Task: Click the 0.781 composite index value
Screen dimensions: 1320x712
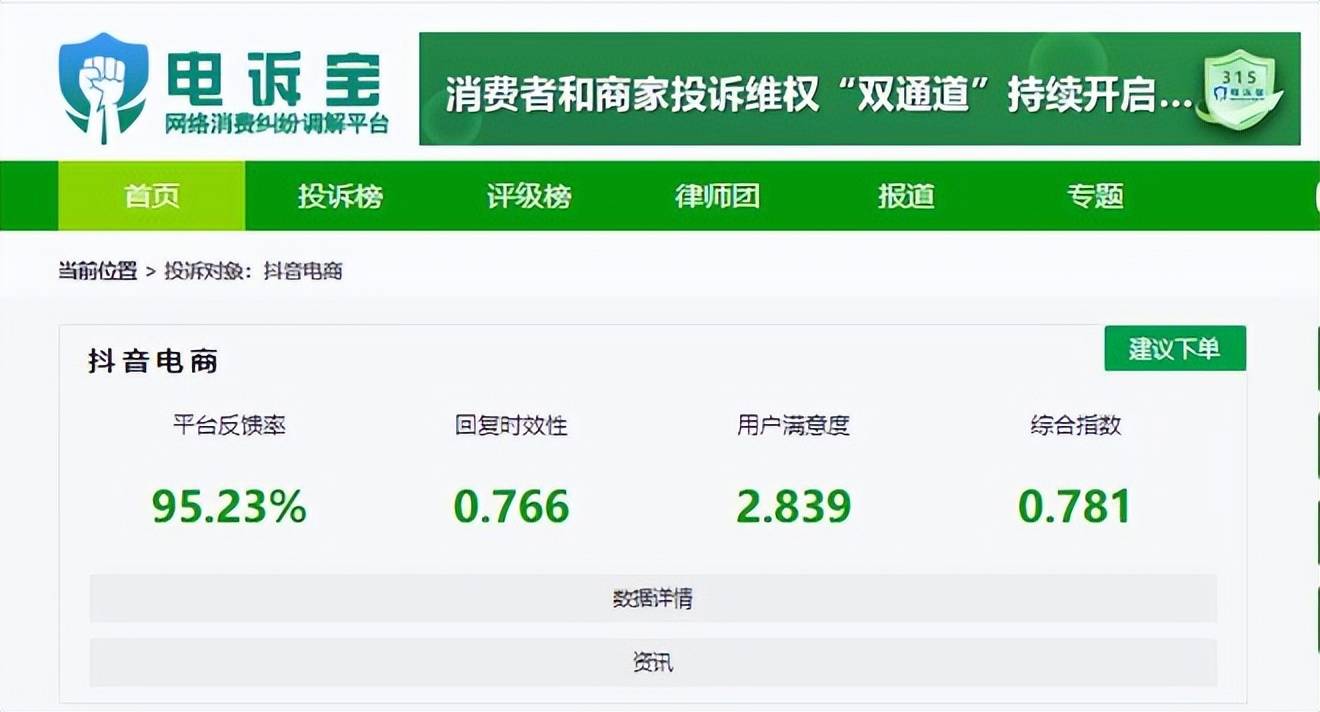Action: [x=1075, y=506]
